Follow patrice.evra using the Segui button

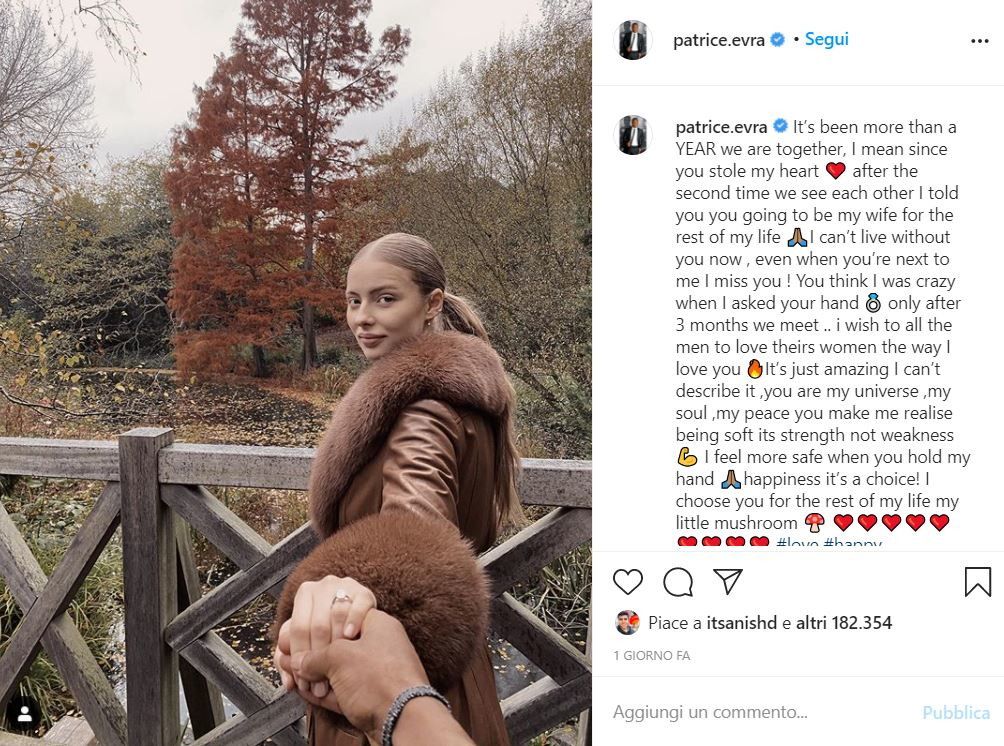click(x=826, y=40)
